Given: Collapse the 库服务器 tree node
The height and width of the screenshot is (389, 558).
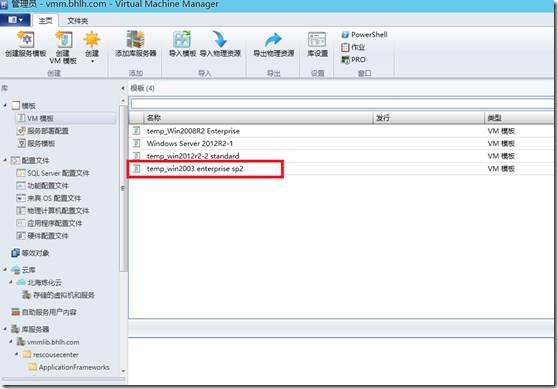Looking at the screenshot, I should [x=5, y=329].
